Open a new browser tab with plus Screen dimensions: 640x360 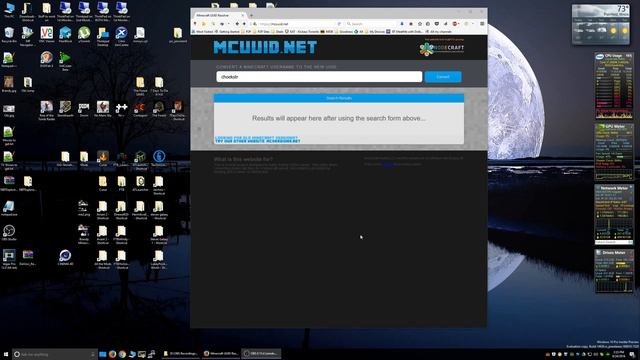tap(251, 15)
